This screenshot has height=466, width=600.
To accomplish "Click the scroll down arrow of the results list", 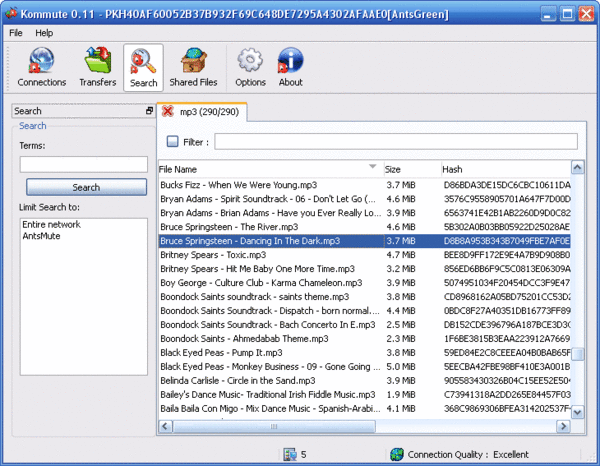I will coord(577,412).
